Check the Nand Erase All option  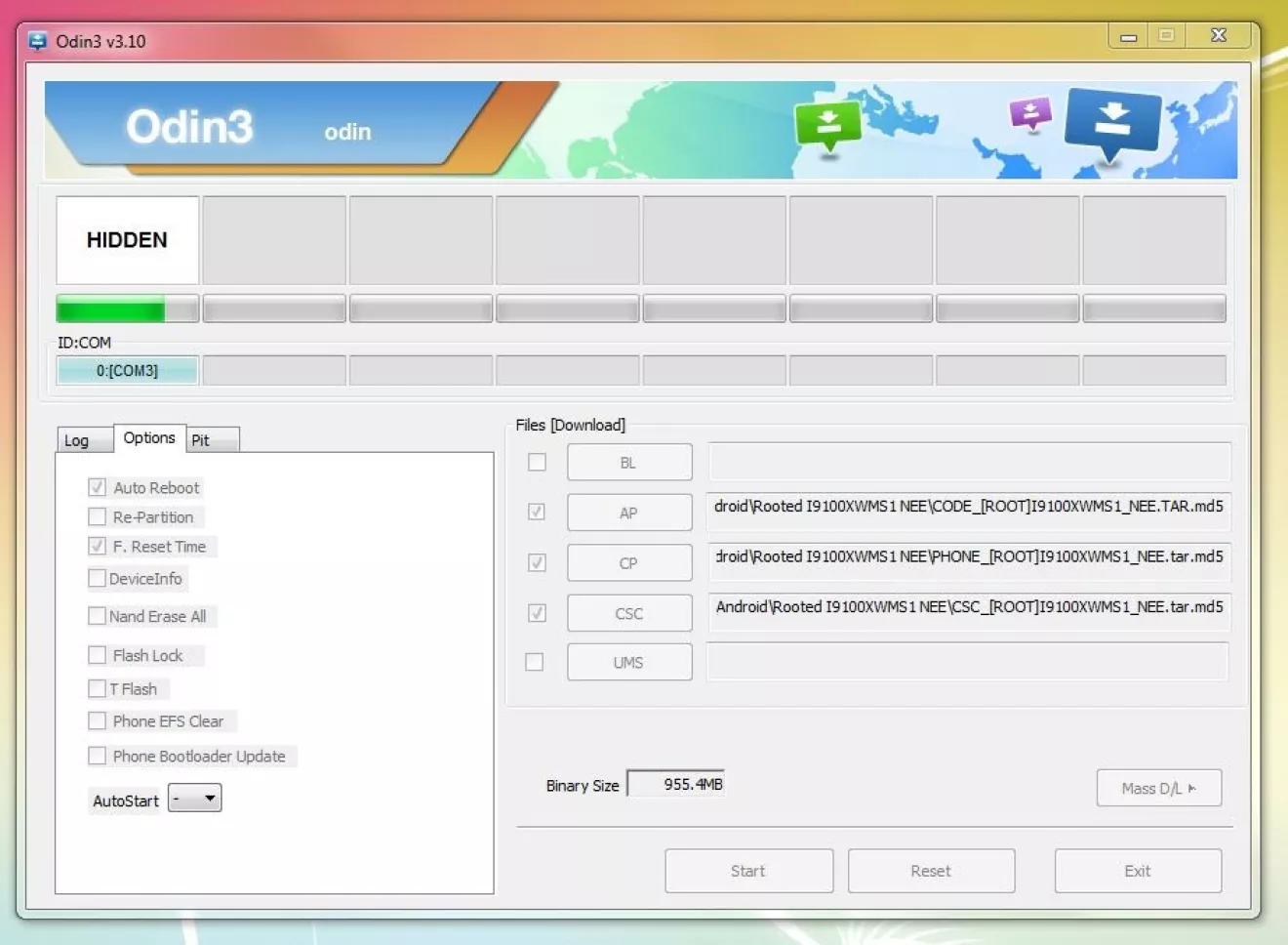[x=97, y=616]
